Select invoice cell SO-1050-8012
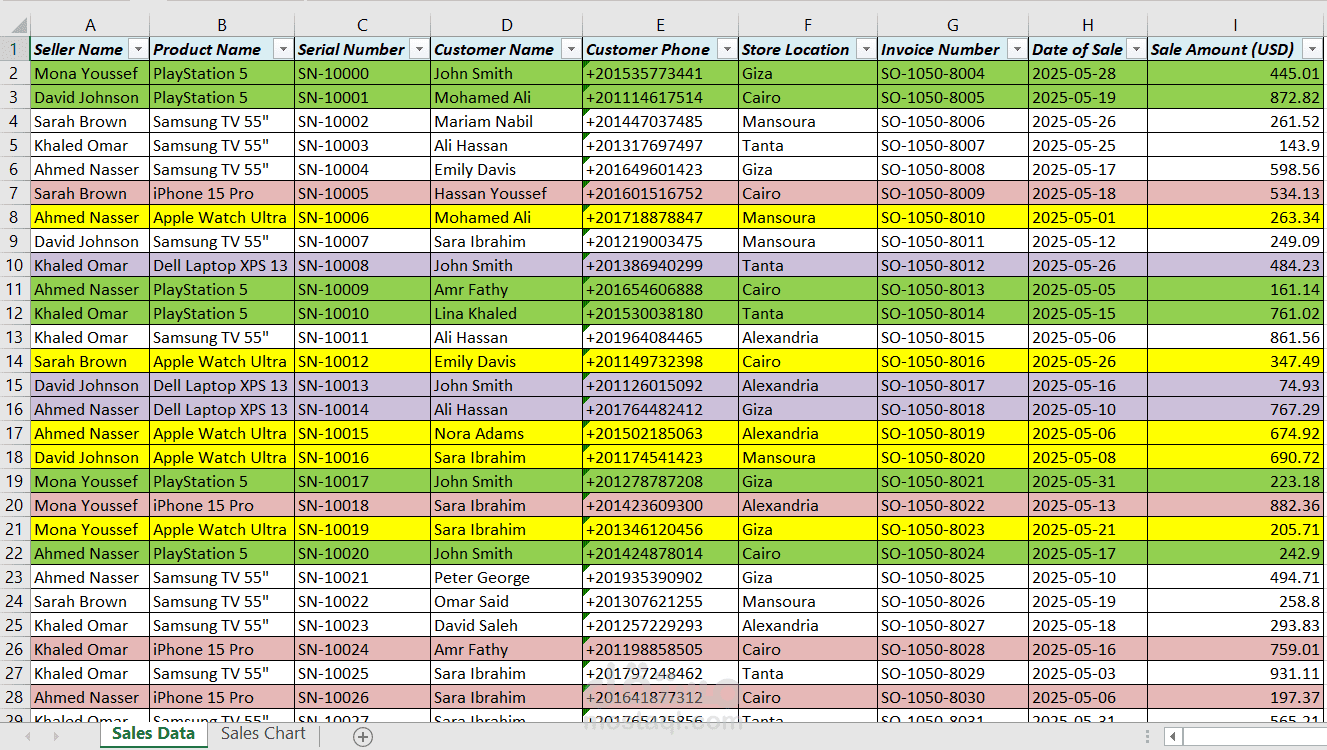 [953, 265]
